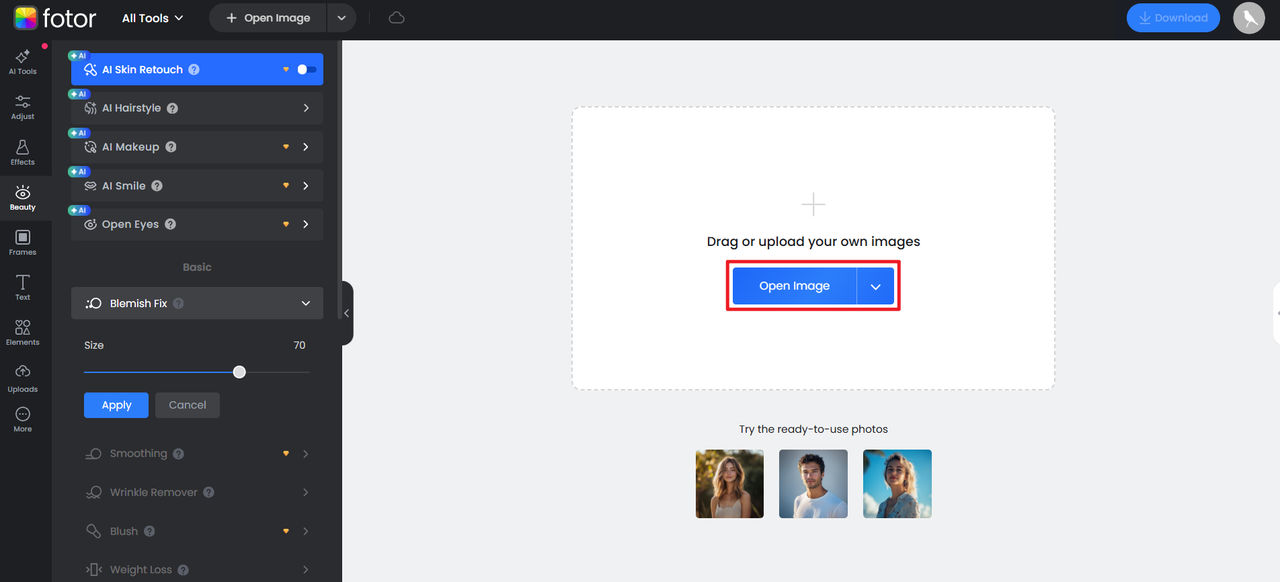Expand the Blush tool
Screen dimensions: 1280x582
306,532
